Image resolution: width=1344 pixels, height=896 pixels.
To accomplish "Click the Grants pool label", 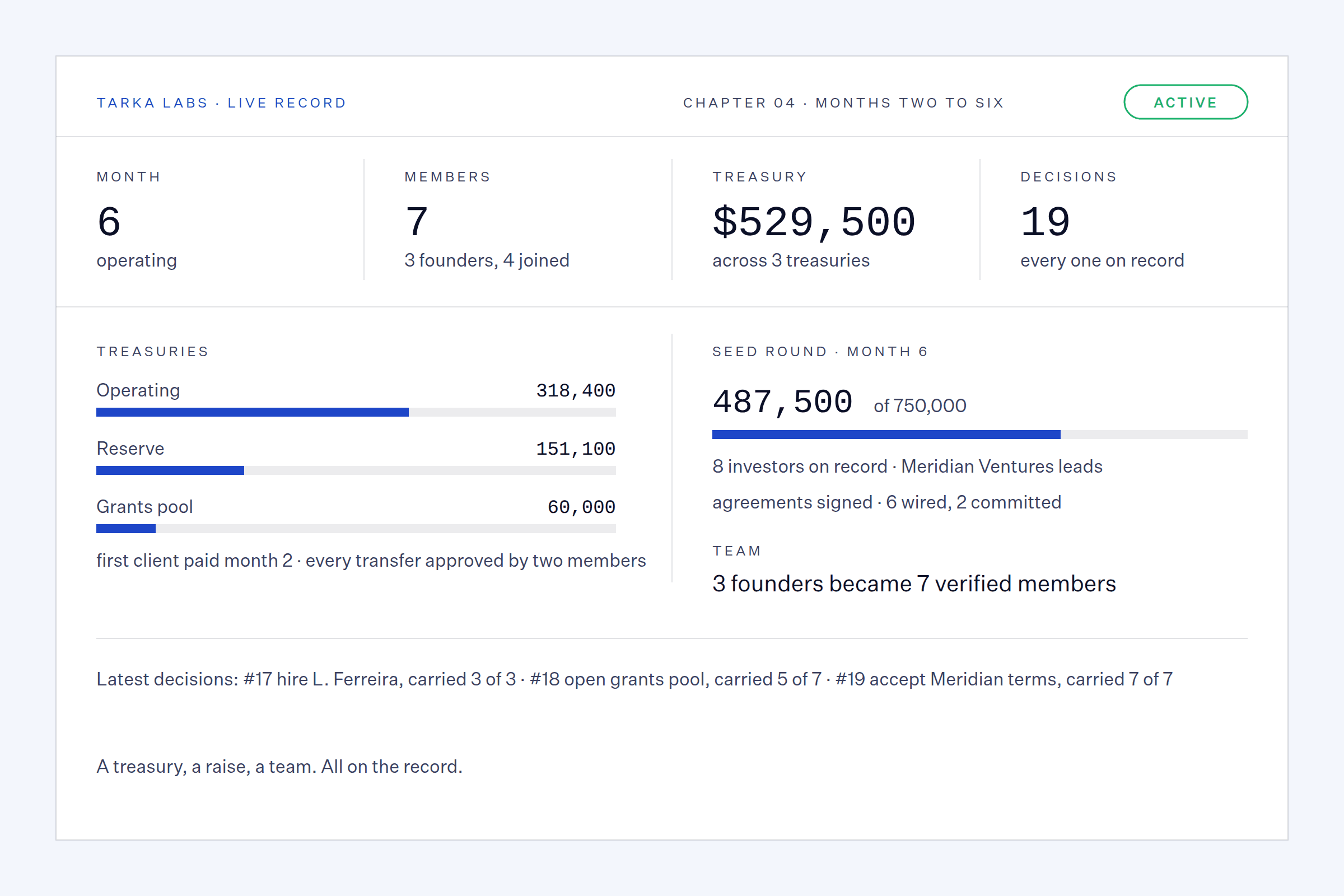I will [144, 507].
